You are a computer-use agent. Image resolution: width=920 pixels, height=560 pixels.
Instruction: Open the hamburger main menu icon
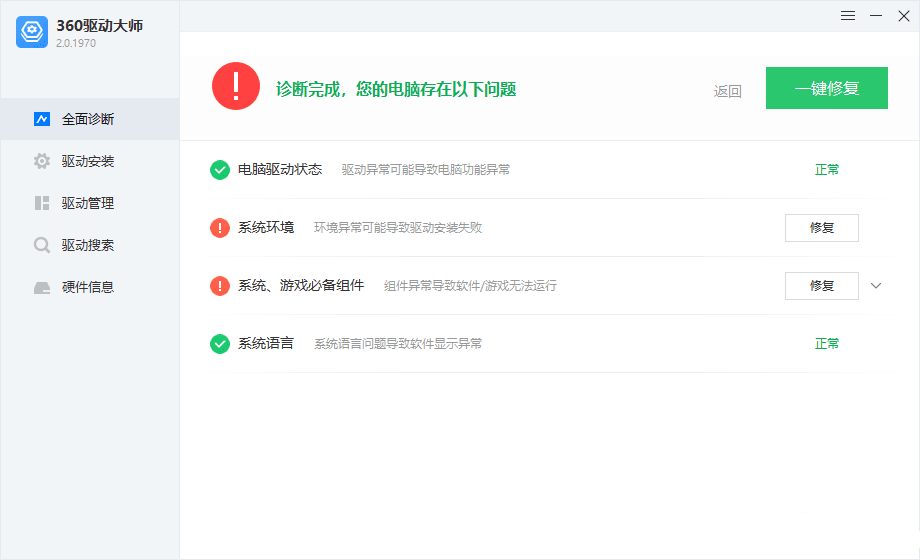(x=848, y=16)
